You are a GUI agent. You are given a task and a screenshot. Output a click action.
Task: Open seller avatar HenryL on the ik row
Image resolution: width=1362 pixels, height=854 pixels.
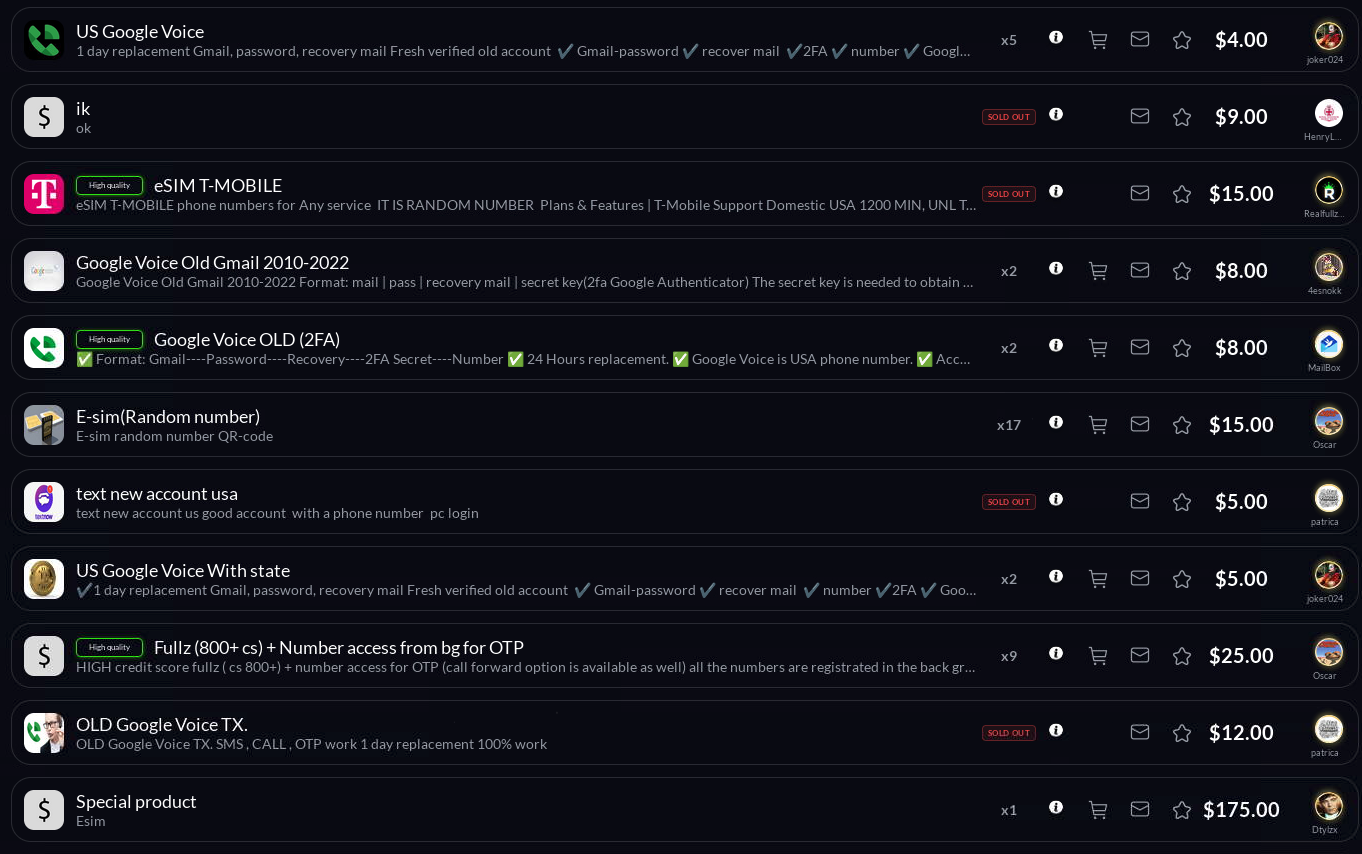(1328, 113)
